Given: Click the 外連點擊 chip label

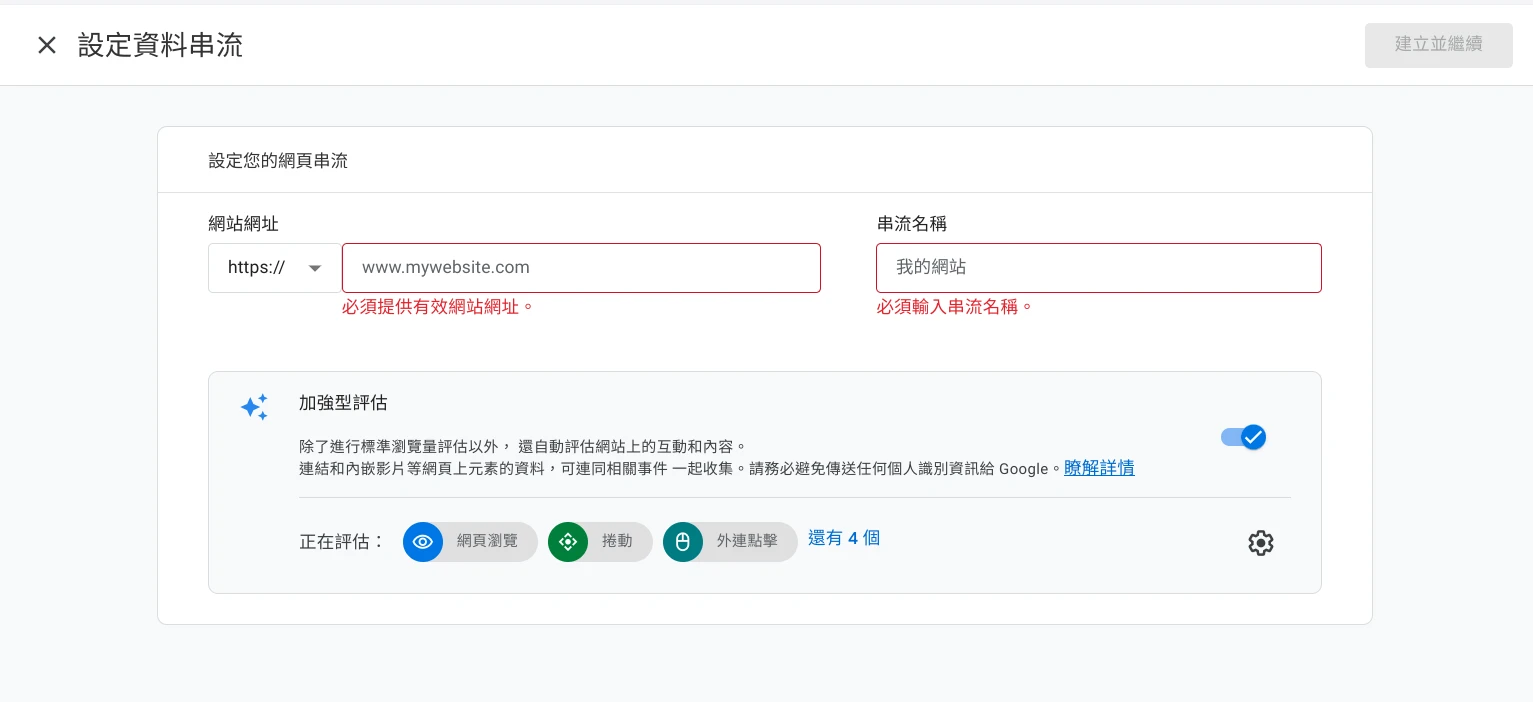Looking at the screenshot, I should click(746, 542).
